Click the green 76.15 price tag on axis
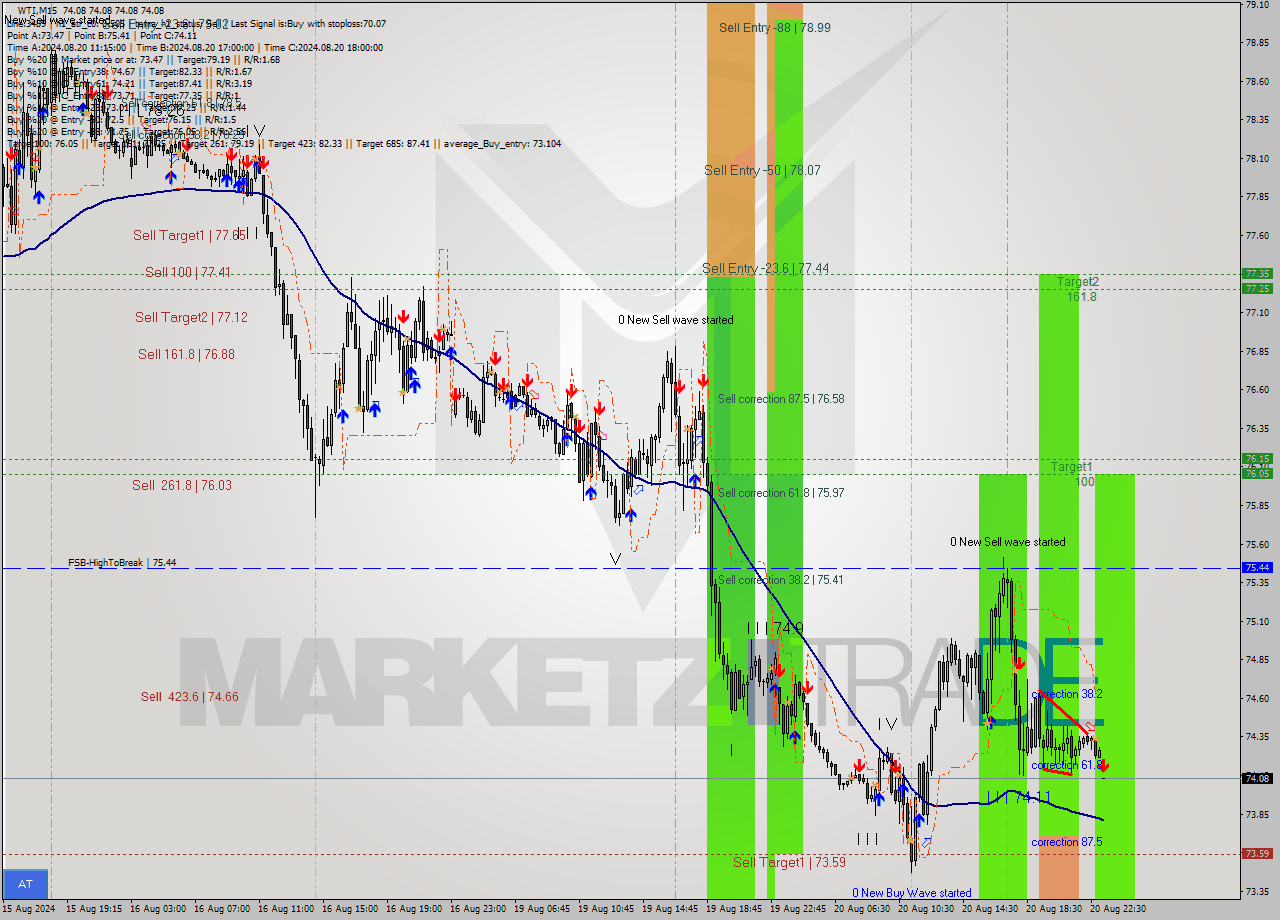Viewport: 1280px width, 920px height. click(1257, 458)
